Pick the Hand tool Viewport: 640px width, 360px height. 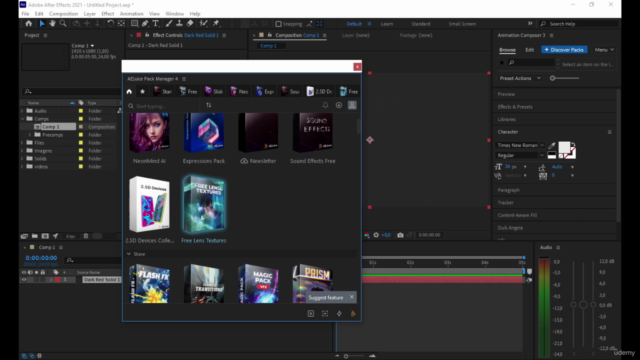coord(52,24)
